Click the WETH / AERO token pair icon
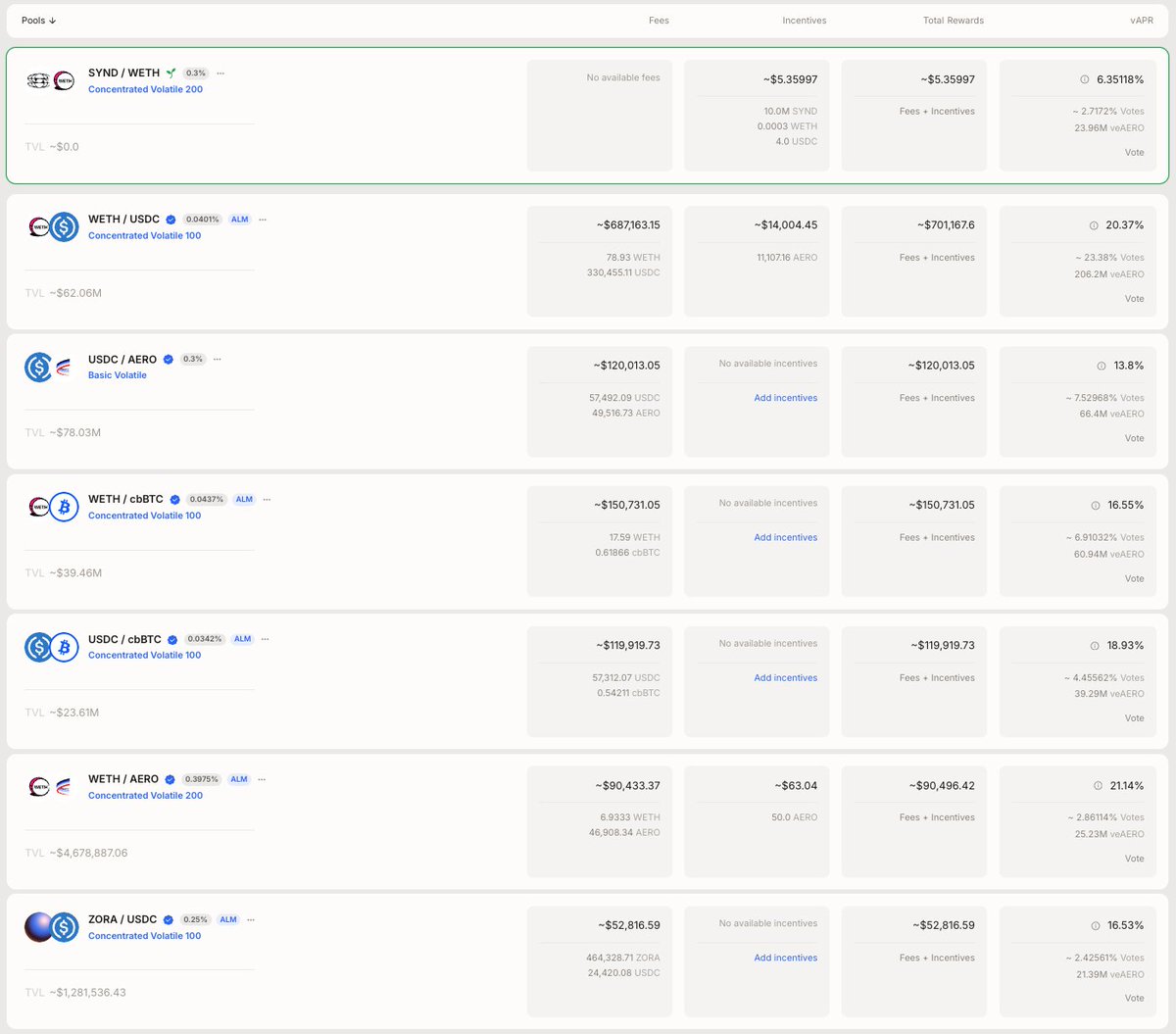 (51, 787)
